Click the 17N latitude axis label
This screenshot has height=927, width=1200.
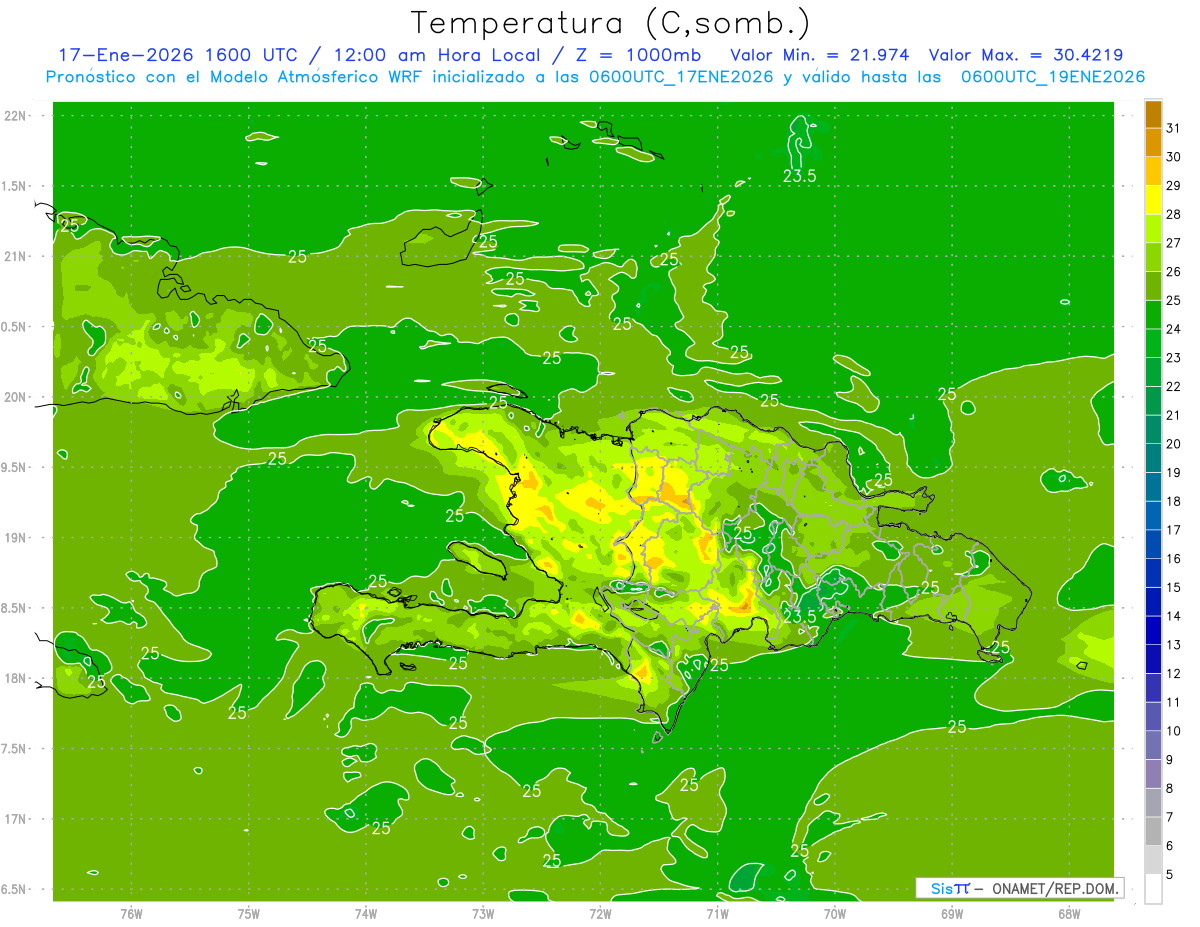17,819
